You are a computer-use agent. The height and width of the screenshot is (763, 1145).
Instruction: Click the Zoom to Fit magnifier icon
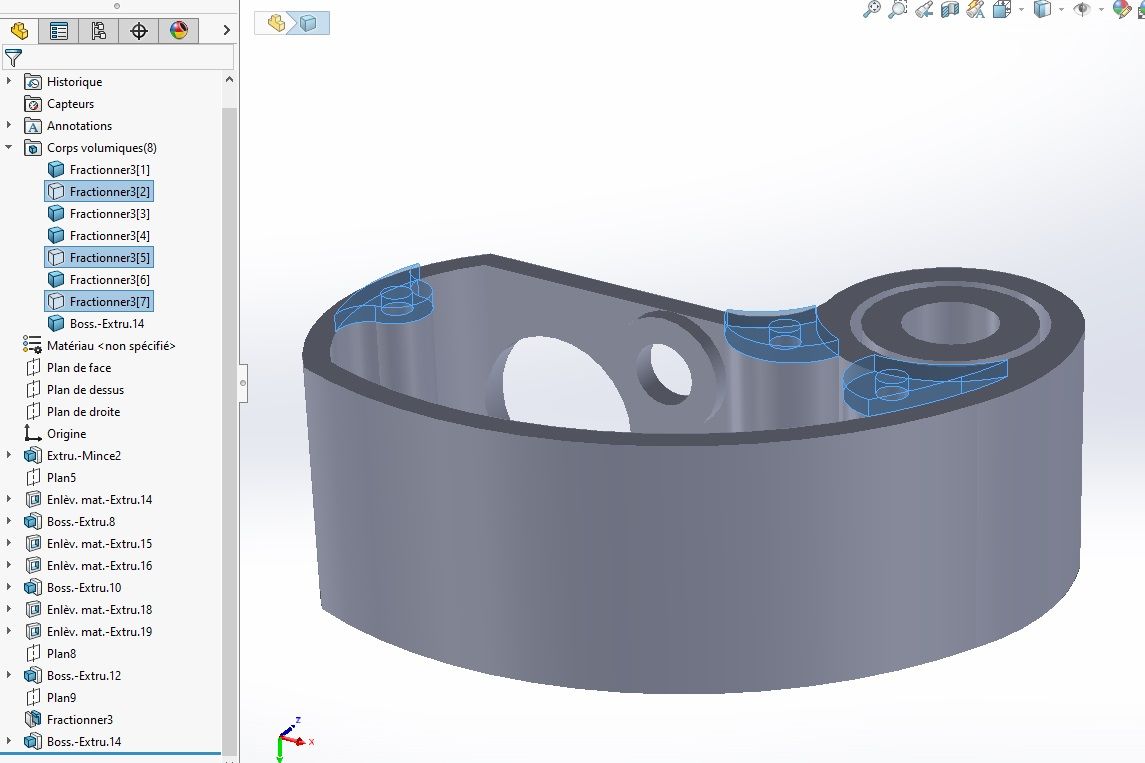pos(872,9)
